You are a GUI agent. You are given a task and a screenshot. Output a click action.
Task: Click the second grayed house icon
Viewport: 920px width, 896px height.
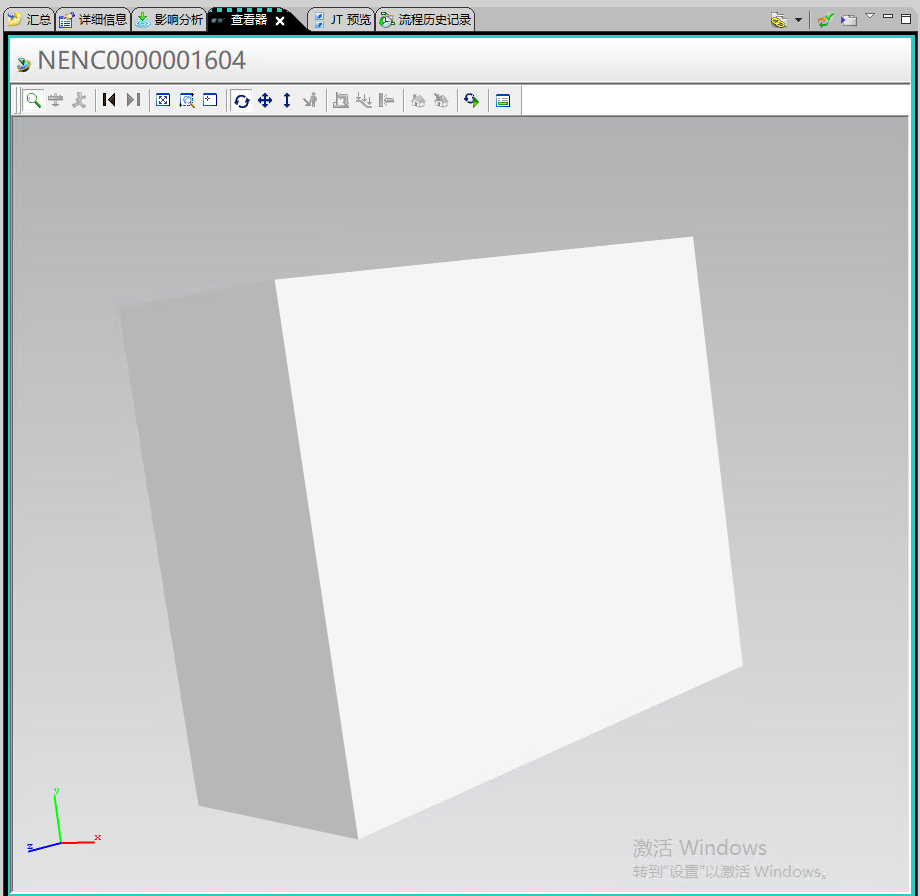click(x=441, y=100)
